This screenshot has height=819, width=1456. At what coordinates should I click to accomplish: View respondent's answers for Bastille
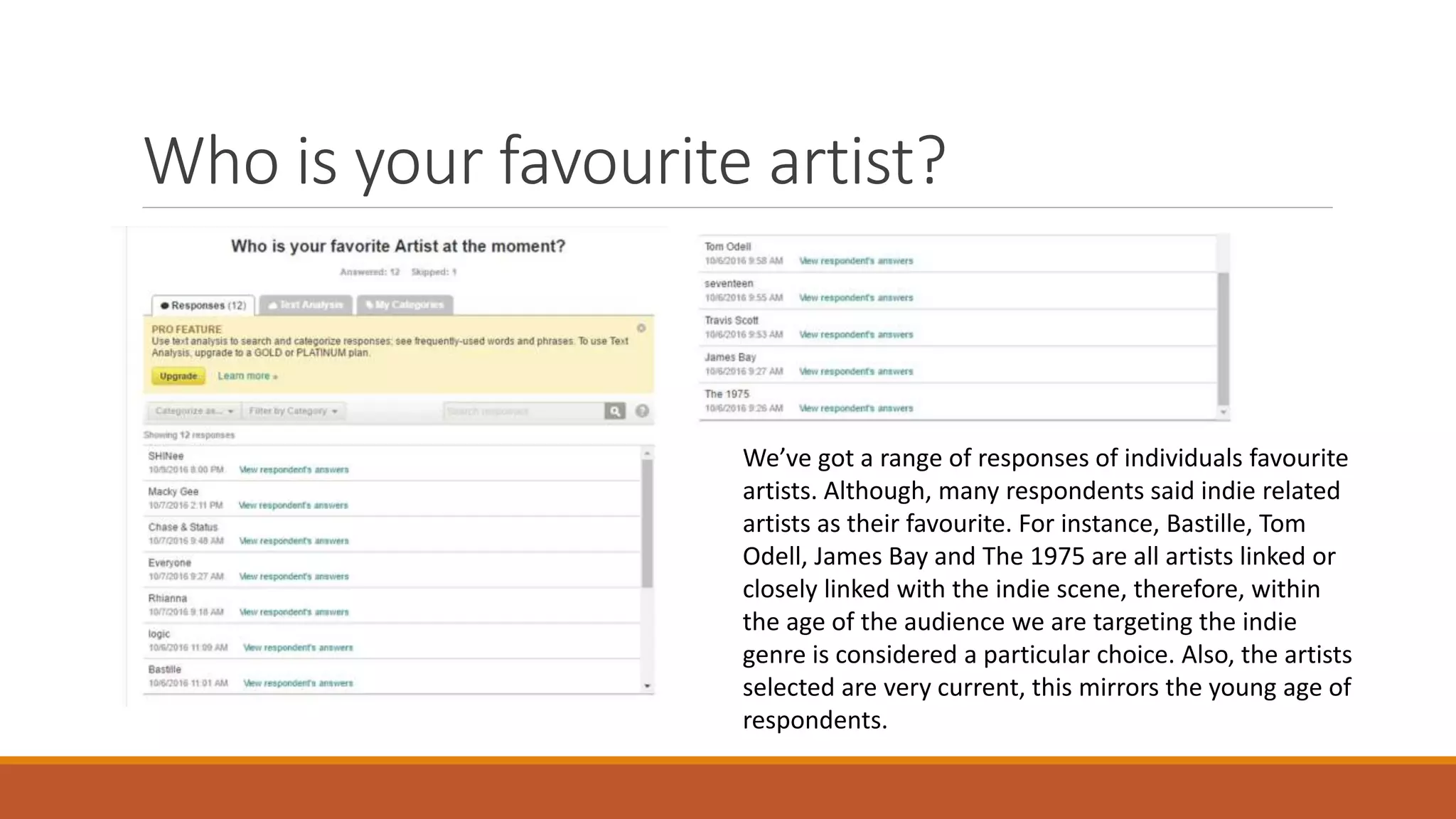coord(298,683)
